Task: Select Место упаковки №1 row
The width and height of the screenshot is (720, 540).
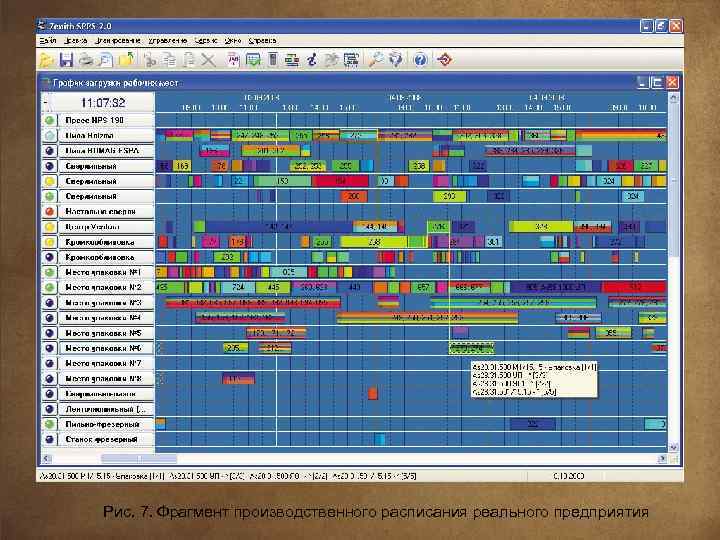Action: 106,272
